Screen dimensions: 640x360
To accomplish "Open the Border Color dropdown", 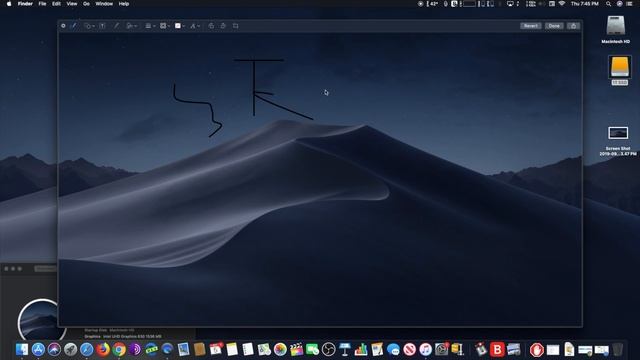I will pos(164,26).
